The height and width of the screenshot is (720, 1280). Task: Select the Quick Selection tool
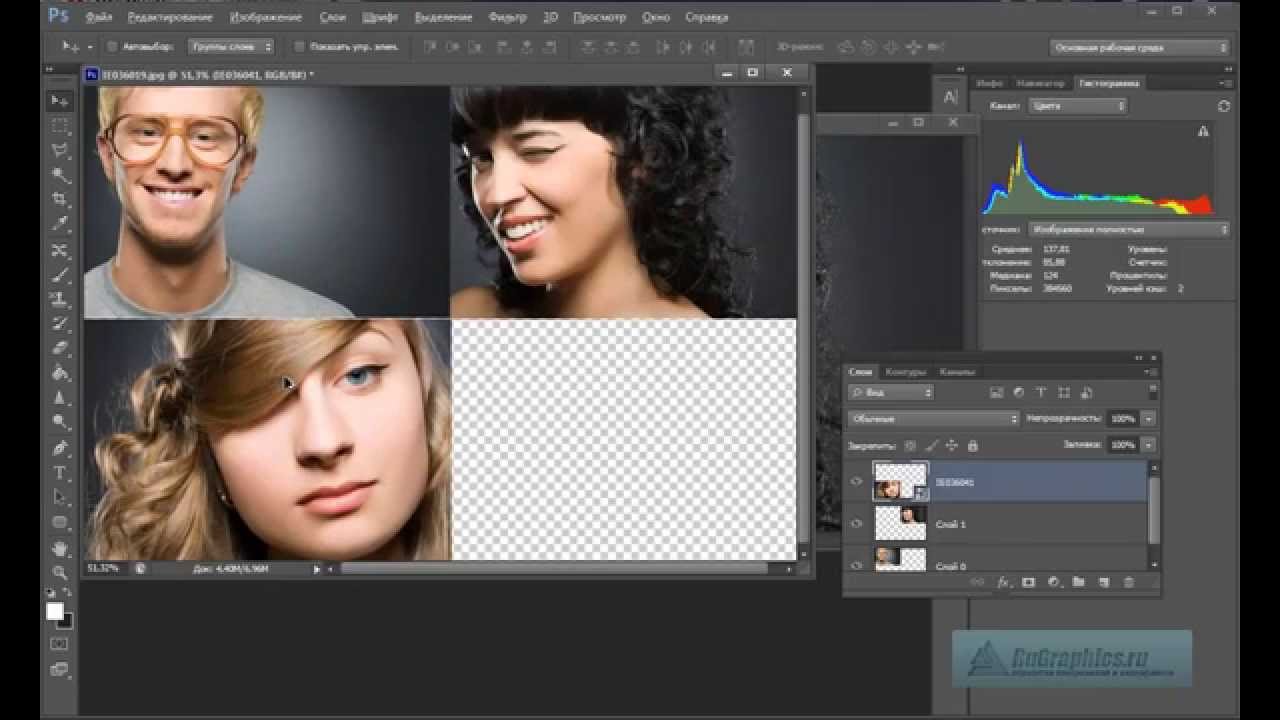(60, 176)
